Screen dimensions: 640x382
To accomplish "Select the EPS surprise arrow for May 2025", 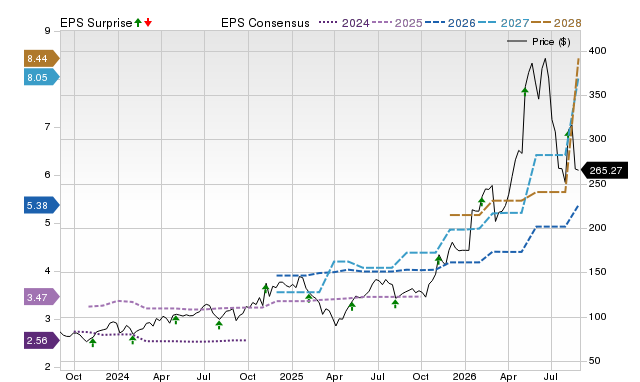I will pos(352,306).
